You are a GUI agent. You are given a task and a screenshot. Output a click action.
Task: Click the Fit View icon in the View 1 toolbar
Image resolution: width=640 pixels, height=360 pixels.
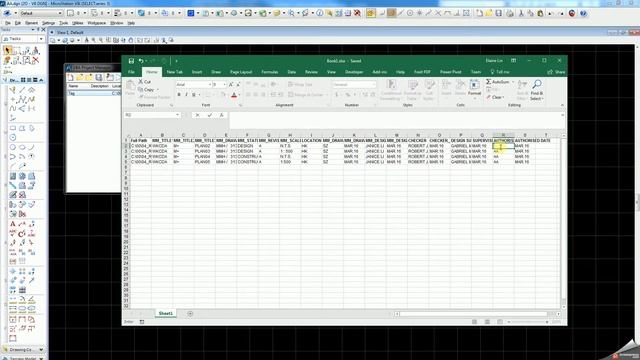click(116, 40)
